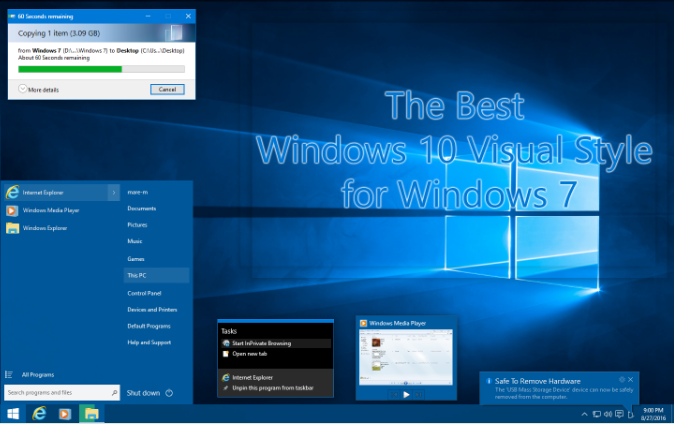Launch Internet Explorer from the taskbar
Viewport: 674px width, 424px height.
[39, 414]
